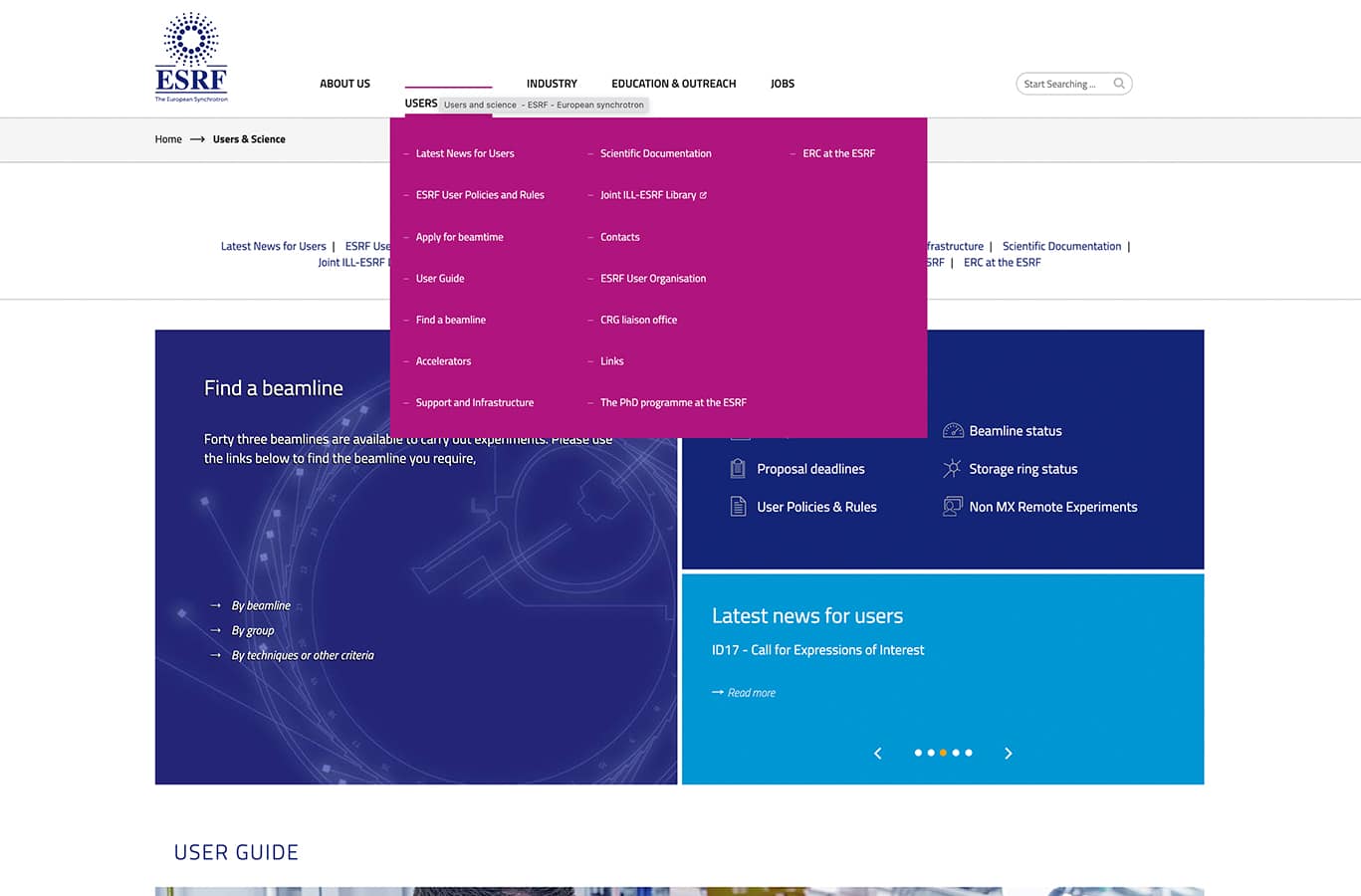Click By beamline link
This screenshot has height=896, width=1361.
click(261, 605)
